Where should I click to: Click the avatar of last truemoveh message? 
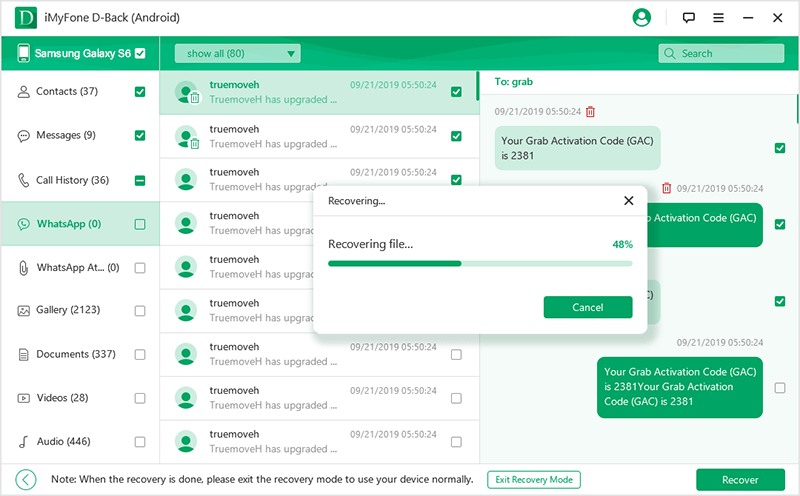pos(186,441)
